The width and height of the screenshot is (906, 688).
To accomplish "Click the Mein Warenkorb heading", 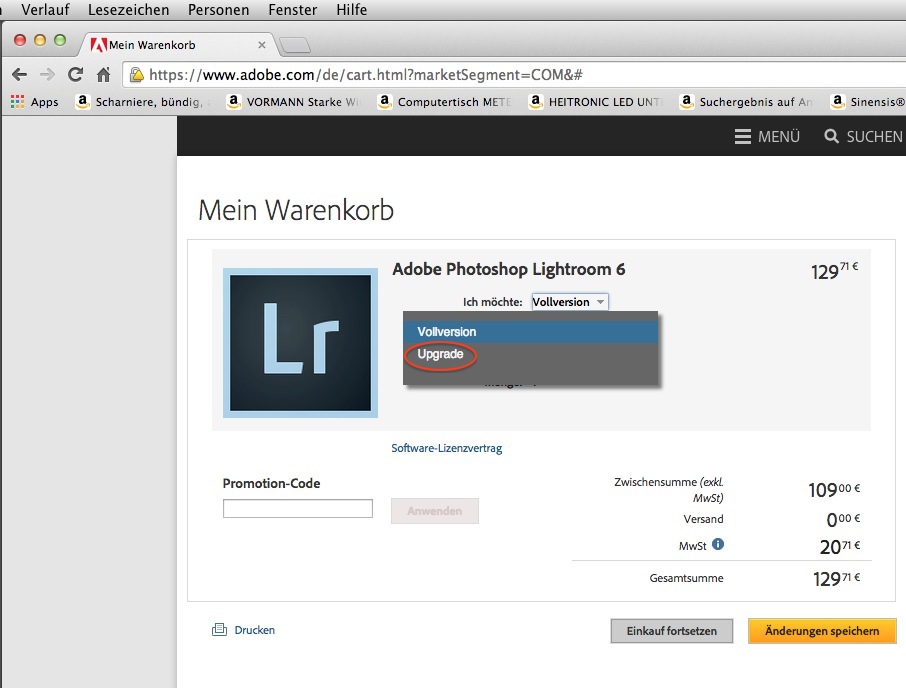I will (296, 210).
